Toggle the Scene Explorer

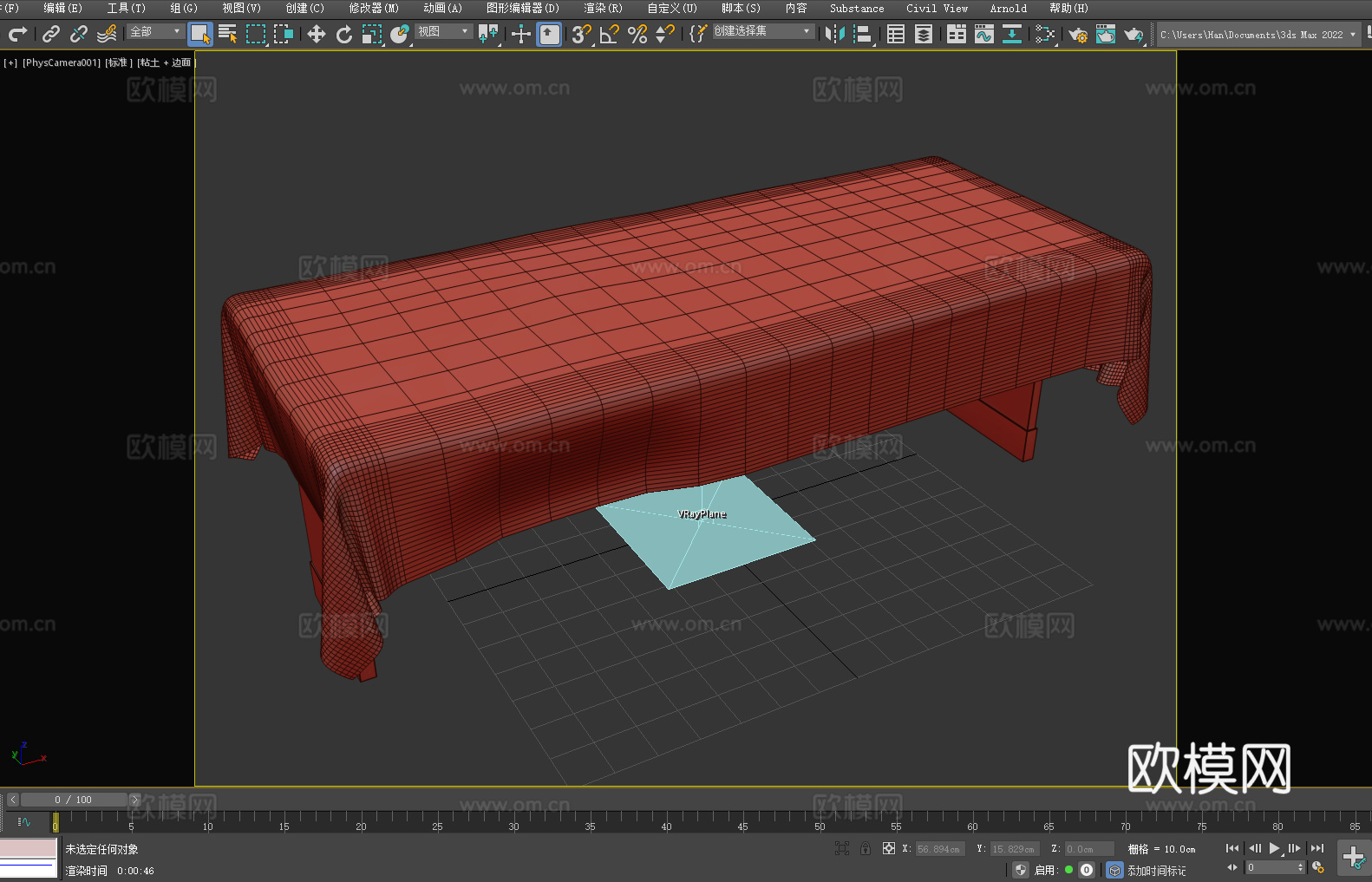(896, 35)
